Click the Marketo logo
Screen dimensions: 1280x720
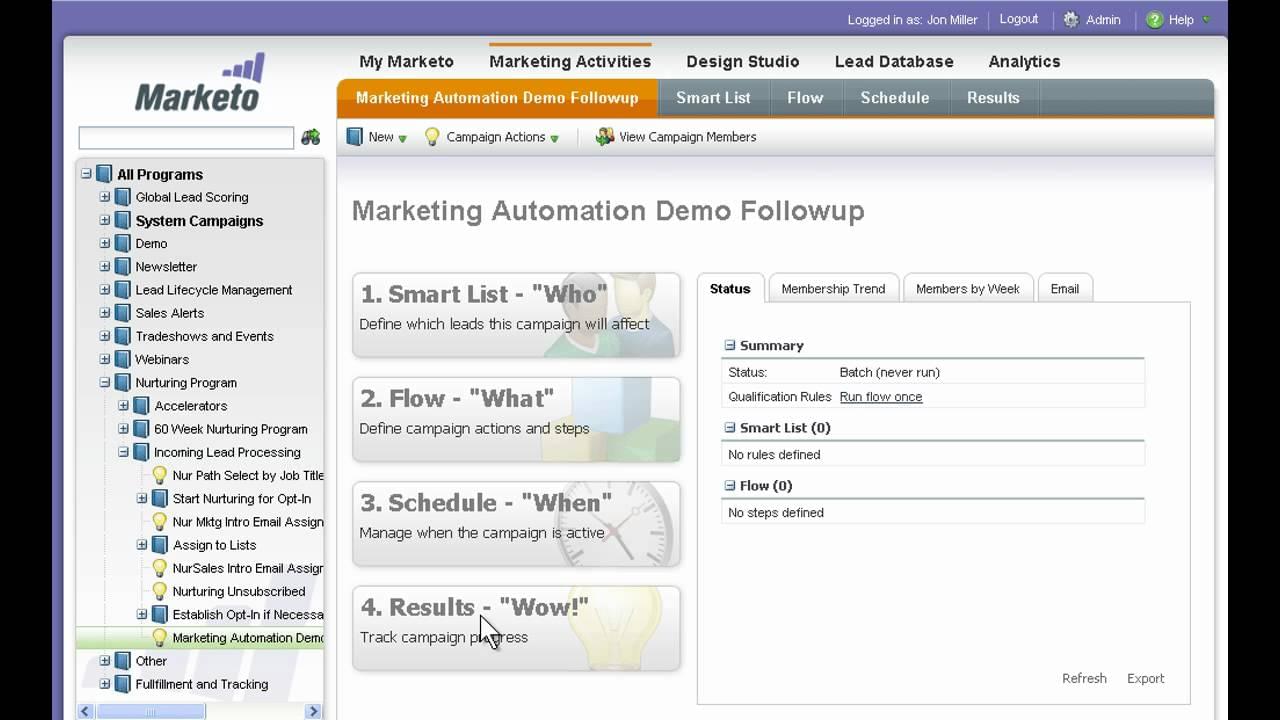click(200, 82)
